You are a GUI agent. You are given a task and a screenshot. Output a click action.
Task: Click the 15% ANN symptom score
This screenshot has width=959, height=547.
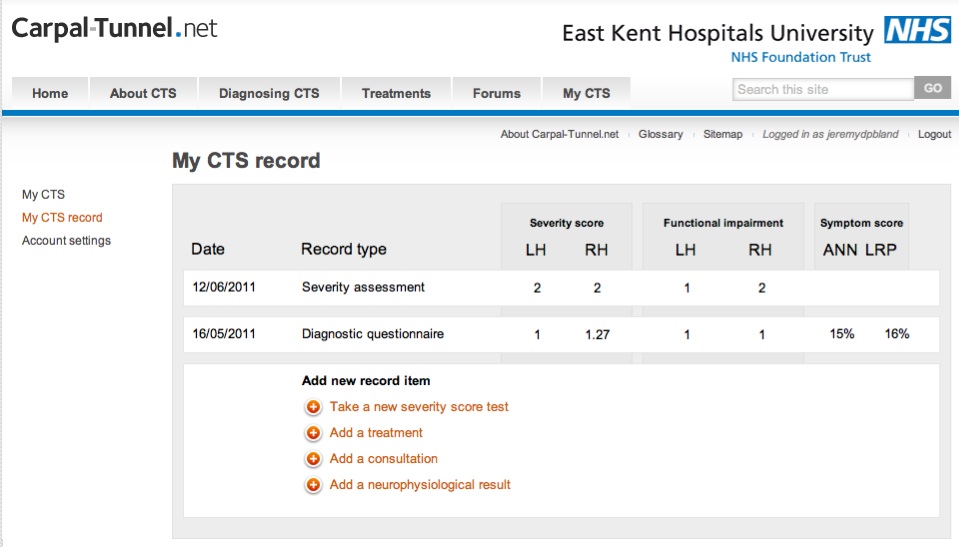pyautogui.click(x=842, y=334)
